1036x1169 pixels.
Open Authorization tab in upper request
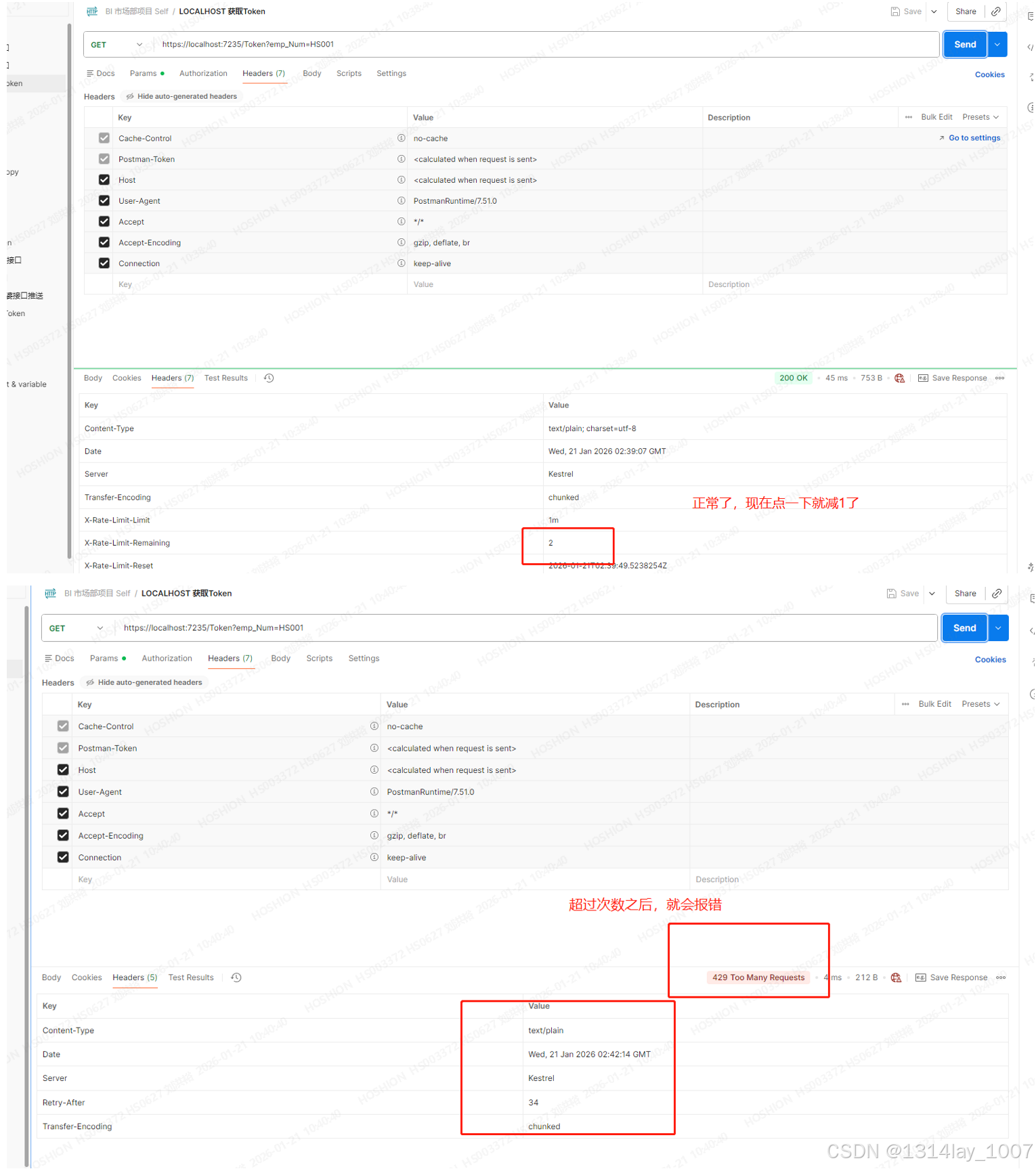(203, 73)
